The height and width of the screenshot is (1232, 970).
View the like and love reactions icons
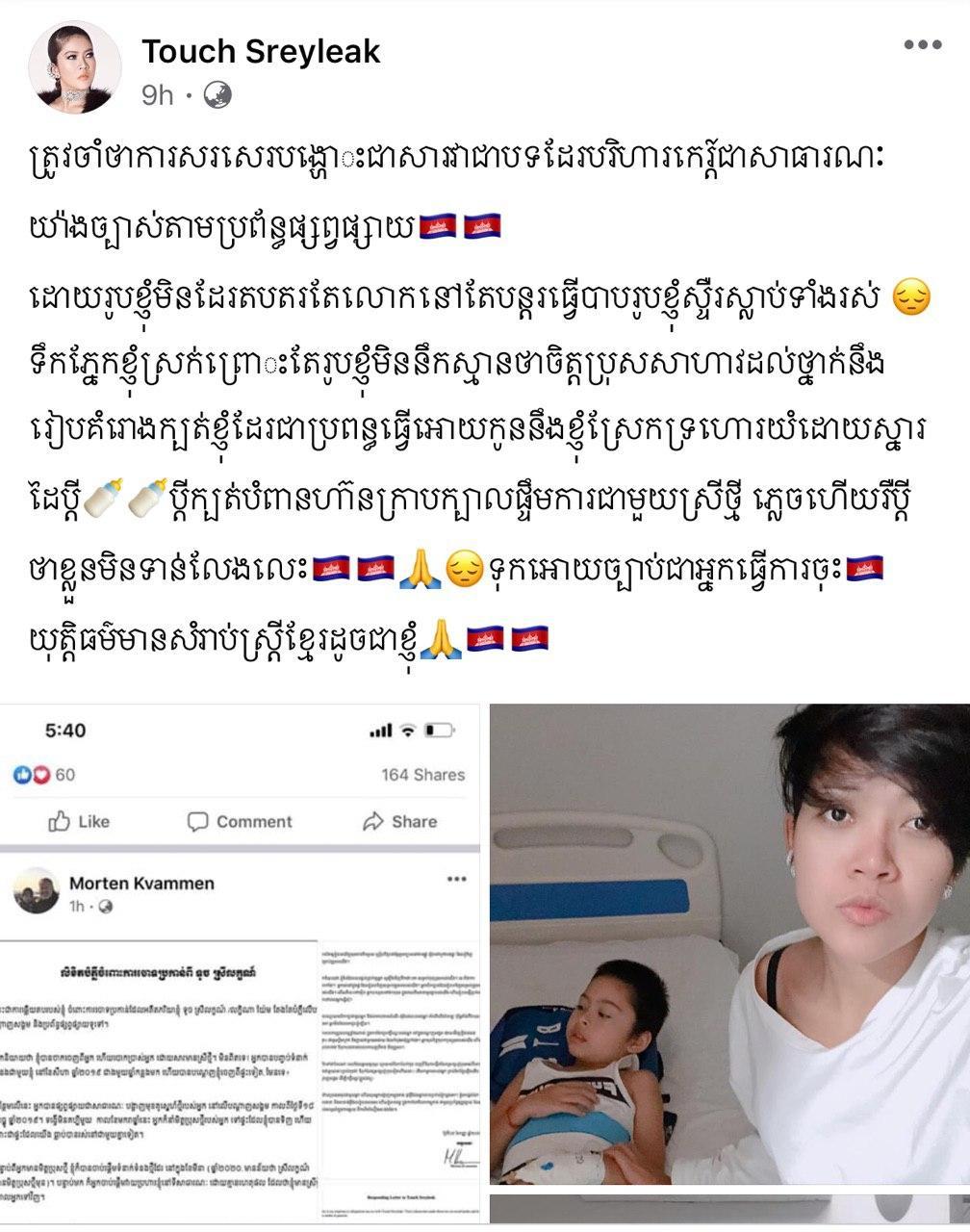31,775
